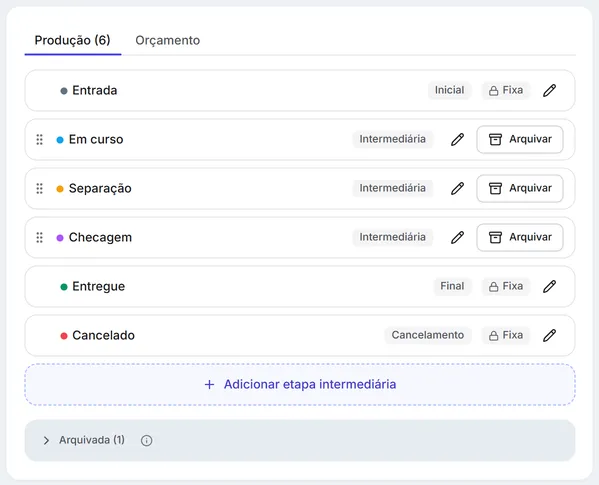Click the green color dot of Entregue
The height and width of the screenshot is (485, 599).
(x=64, y=287)
